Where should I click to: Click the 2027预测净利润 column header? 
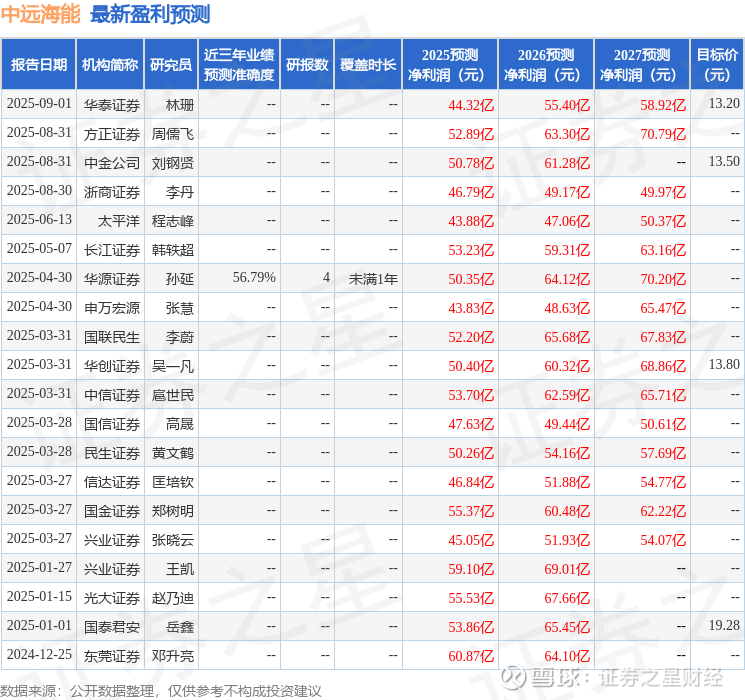642,65
